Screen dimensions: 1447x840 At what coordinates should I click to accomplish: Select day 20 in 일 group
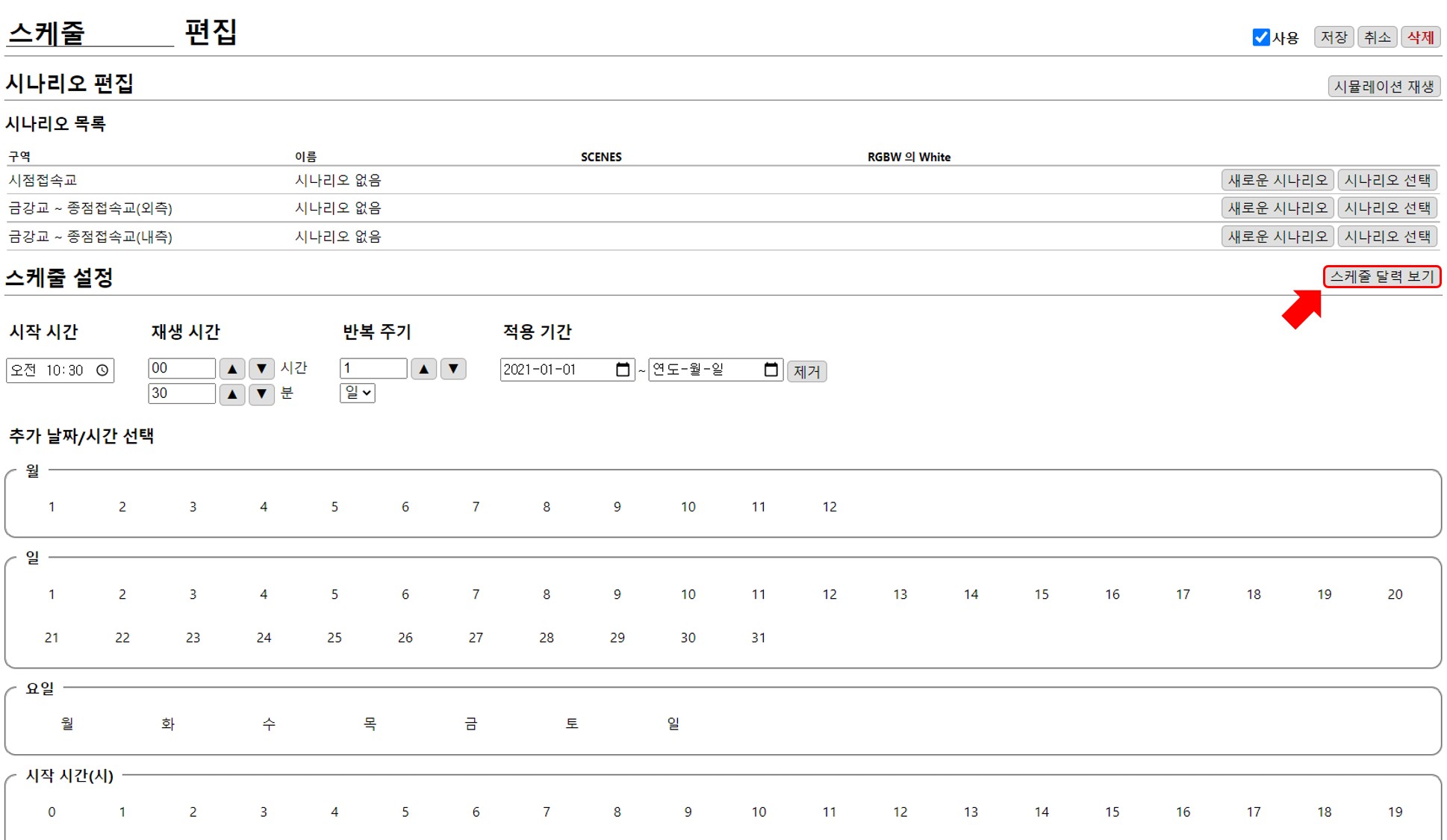click(x=1395, y=594)
